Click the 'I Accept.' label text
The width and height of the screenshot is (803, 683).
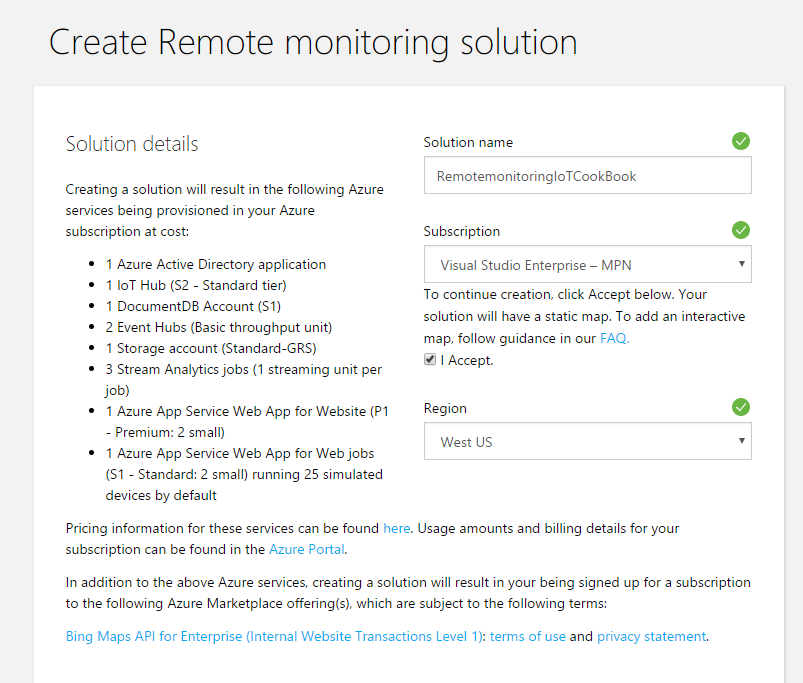tap(467, 360)
